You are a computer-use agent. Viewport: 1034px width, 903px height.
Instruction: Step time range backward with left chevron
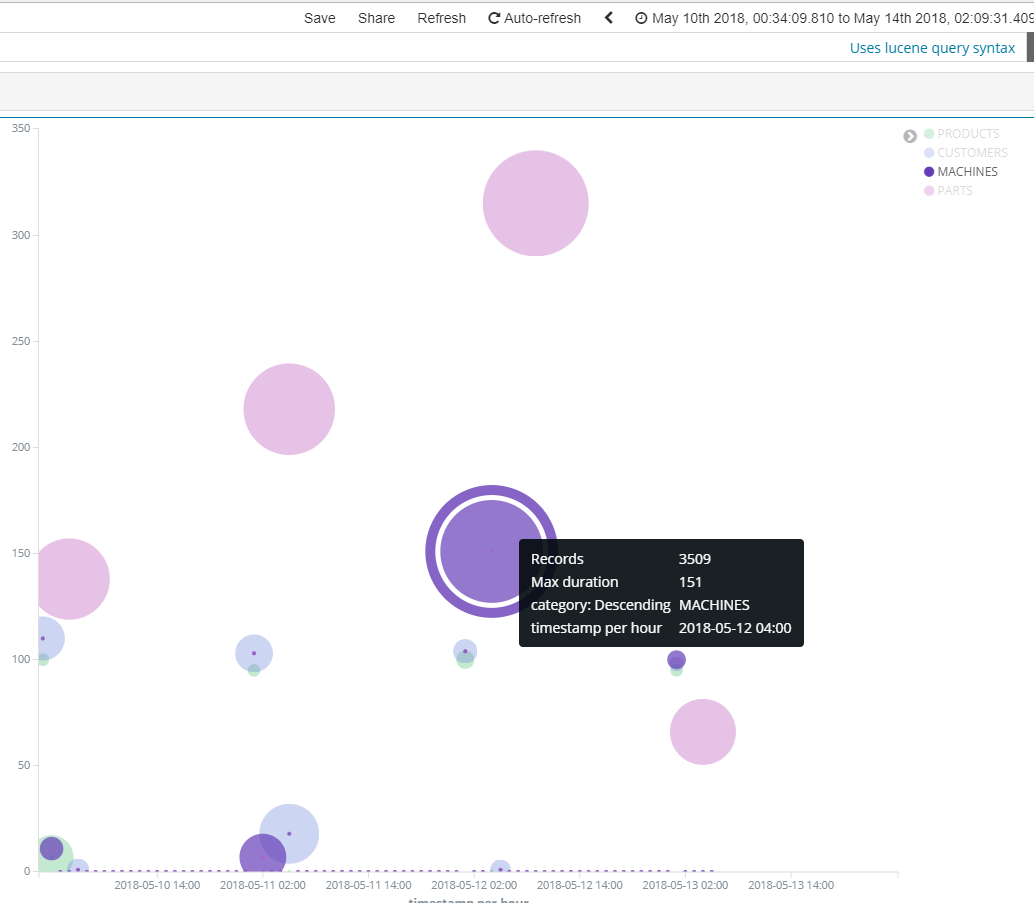pos(609,18)
